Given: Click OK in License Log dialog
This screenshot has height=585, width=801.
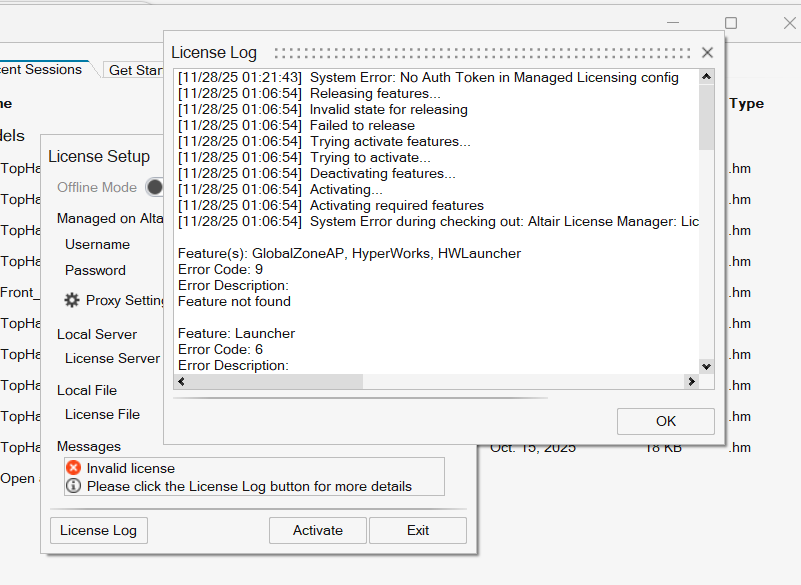Looking at the screenshot, I should (x=666, y=422).
